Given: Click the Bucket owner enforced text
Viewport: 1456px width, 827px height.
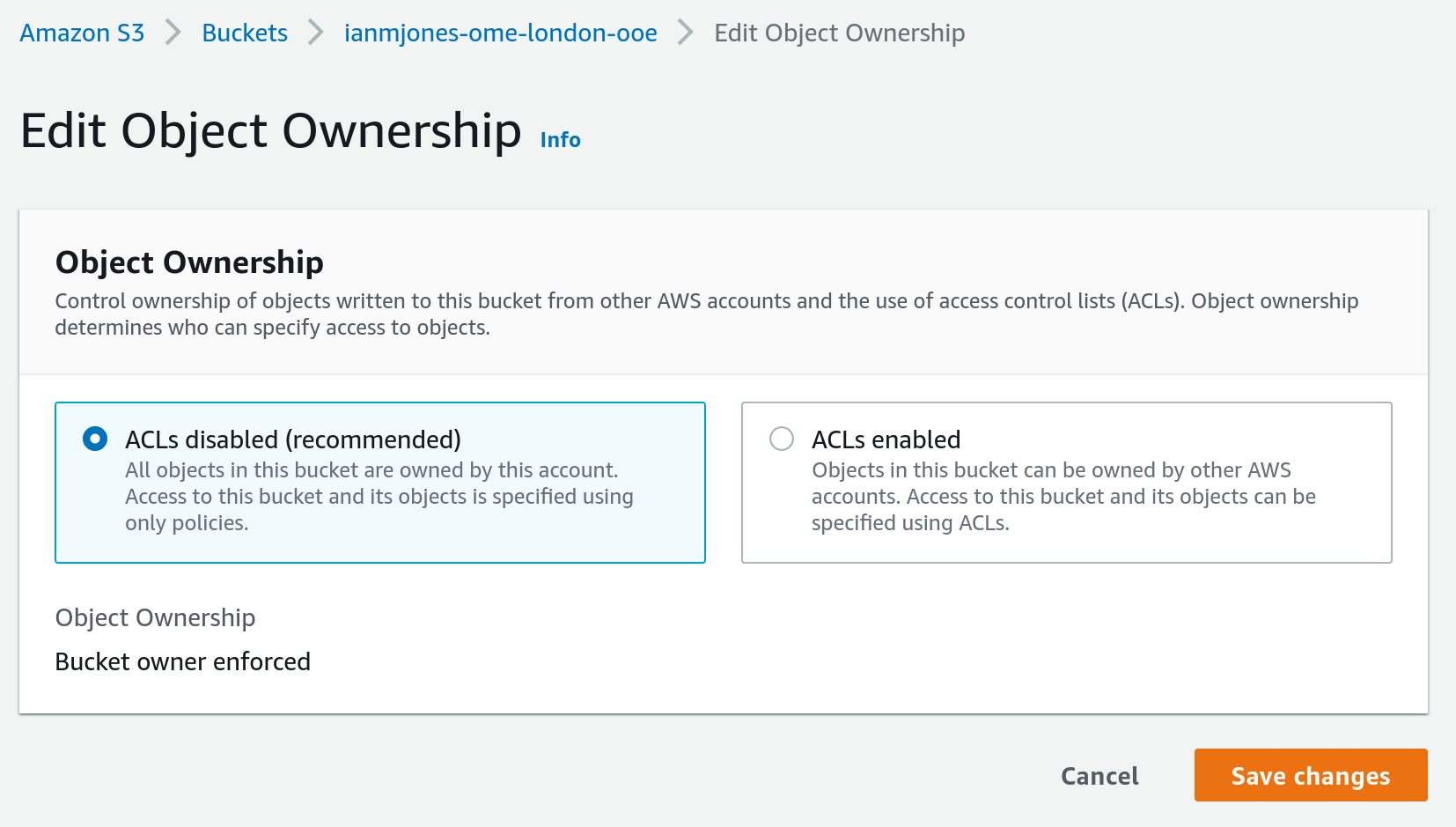Looking at the screenshot, I should [182, 661].
